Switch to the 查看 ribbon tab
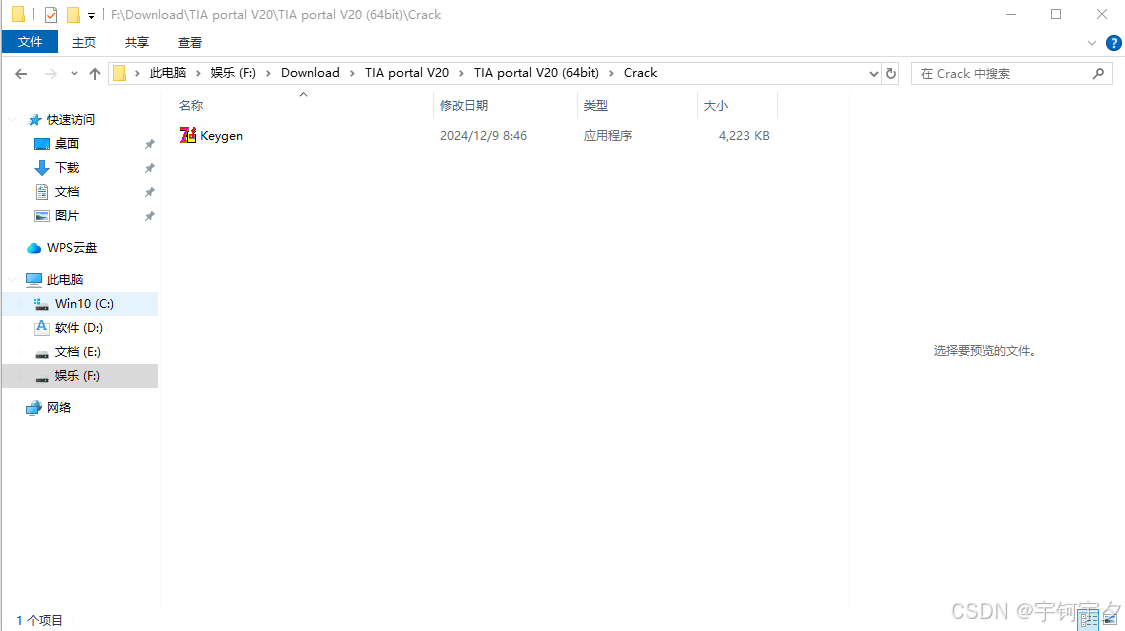This screenshot has width=1125, height=631. 189,42
